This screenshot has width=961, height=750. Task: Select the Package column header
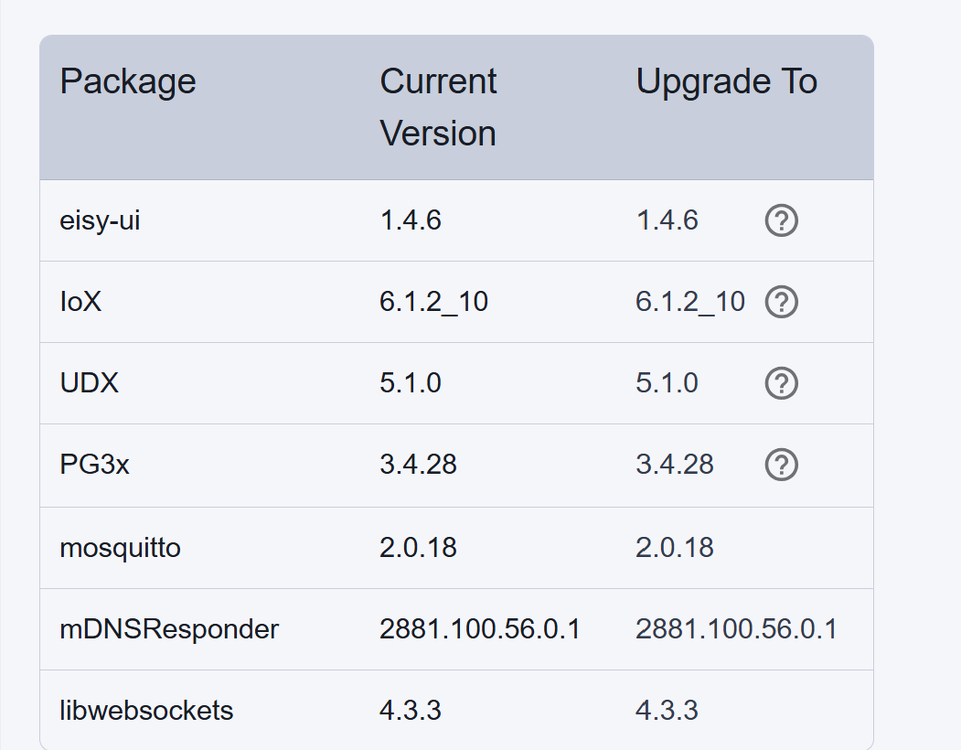128,81
